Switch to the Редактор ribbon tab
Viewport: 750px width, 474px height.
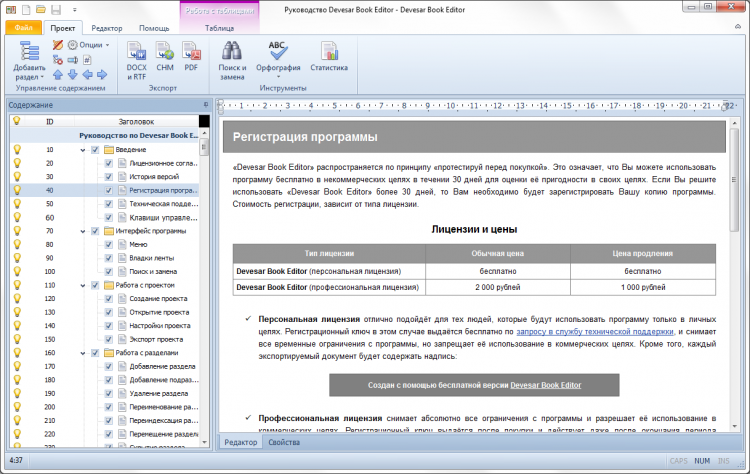[x=106, y=29]
